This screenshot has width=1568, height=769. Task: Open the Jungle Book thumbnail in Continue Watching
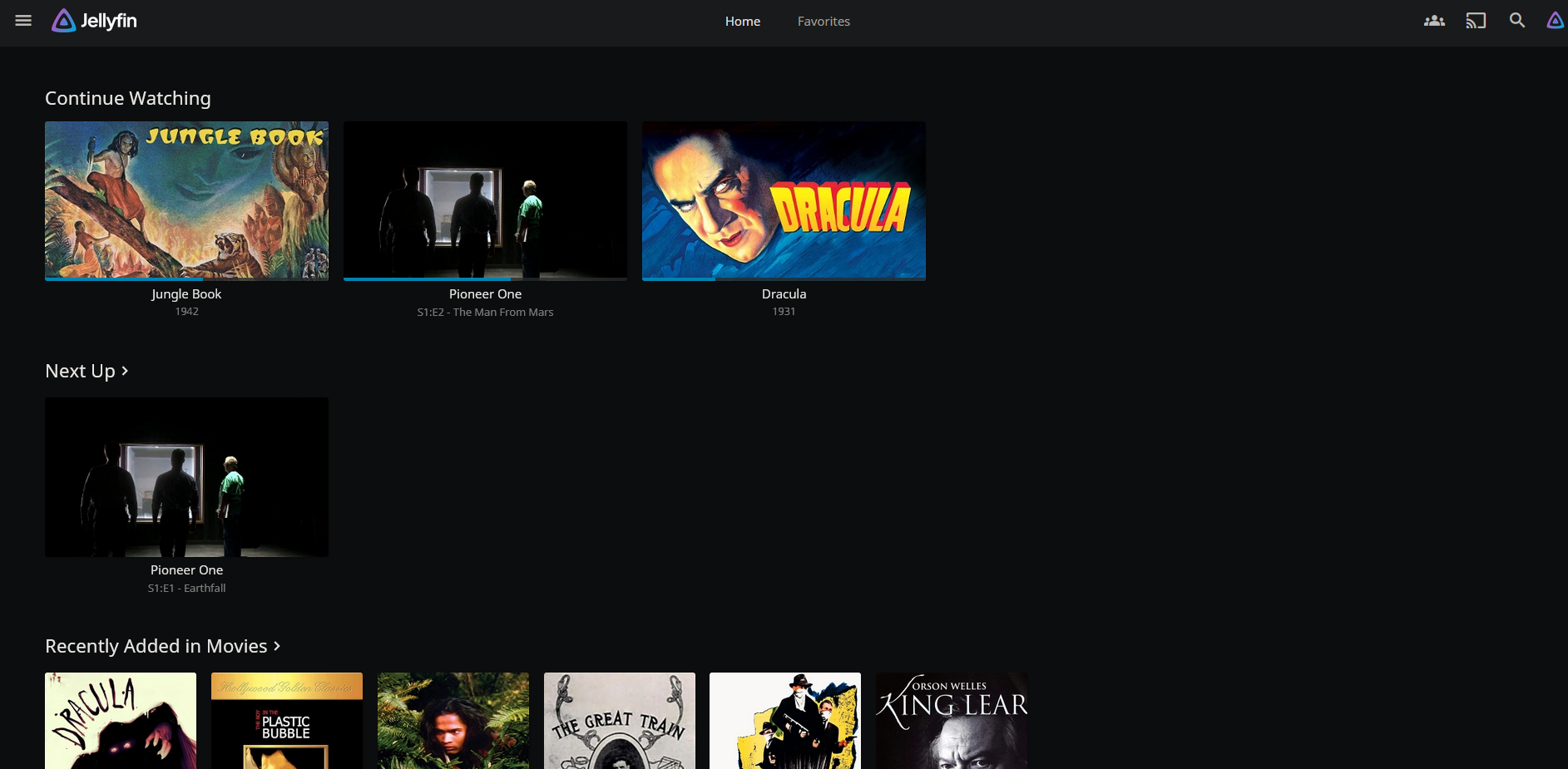pos(186,200)
